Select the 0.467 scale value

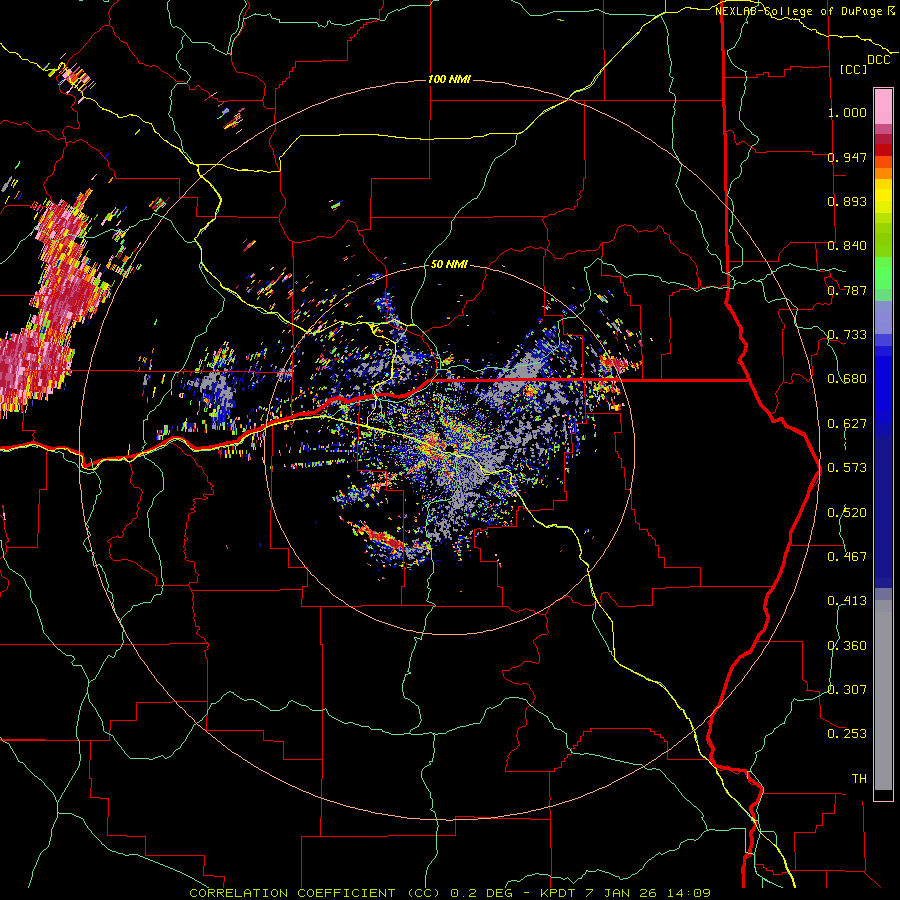pyautogui.click(x=847, y=557)
